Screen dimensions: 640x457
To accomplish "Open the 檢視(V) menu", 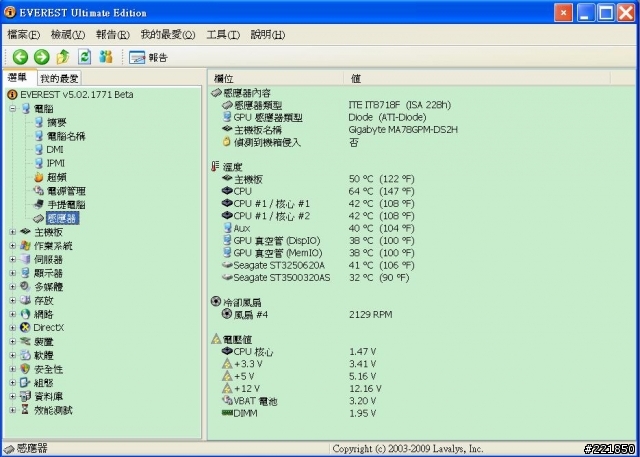I will pyautogui.click(x=68, y=35).
